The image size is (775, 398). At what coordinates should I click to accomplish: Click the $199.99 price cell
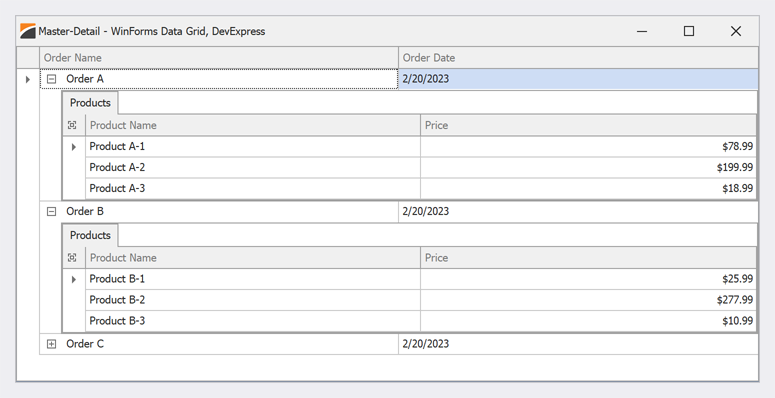click(x=588, y=168)
